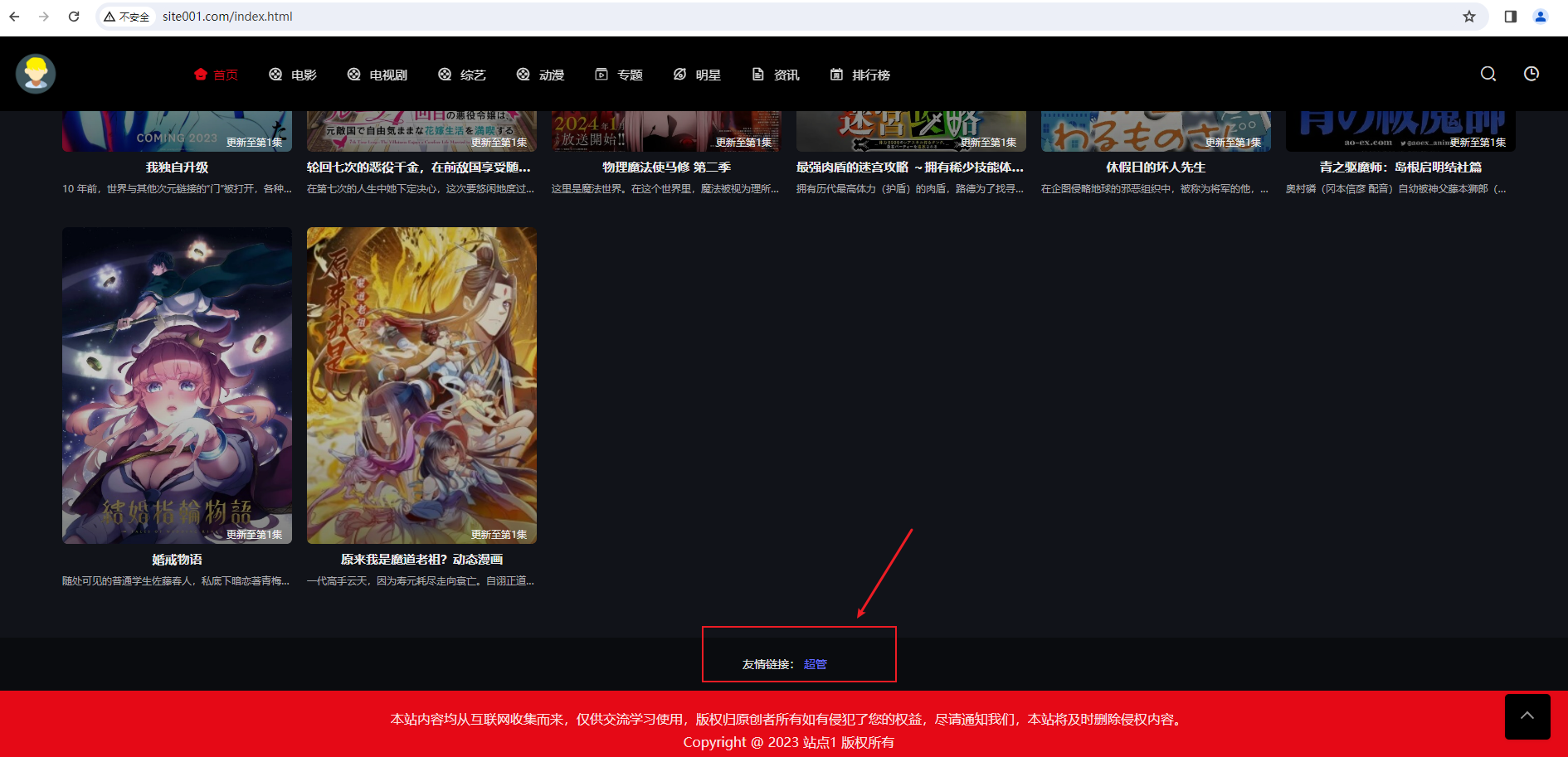Open 物理魔法使马修 第二季 title
This screenshot has height=757, width=1568.
666,167
